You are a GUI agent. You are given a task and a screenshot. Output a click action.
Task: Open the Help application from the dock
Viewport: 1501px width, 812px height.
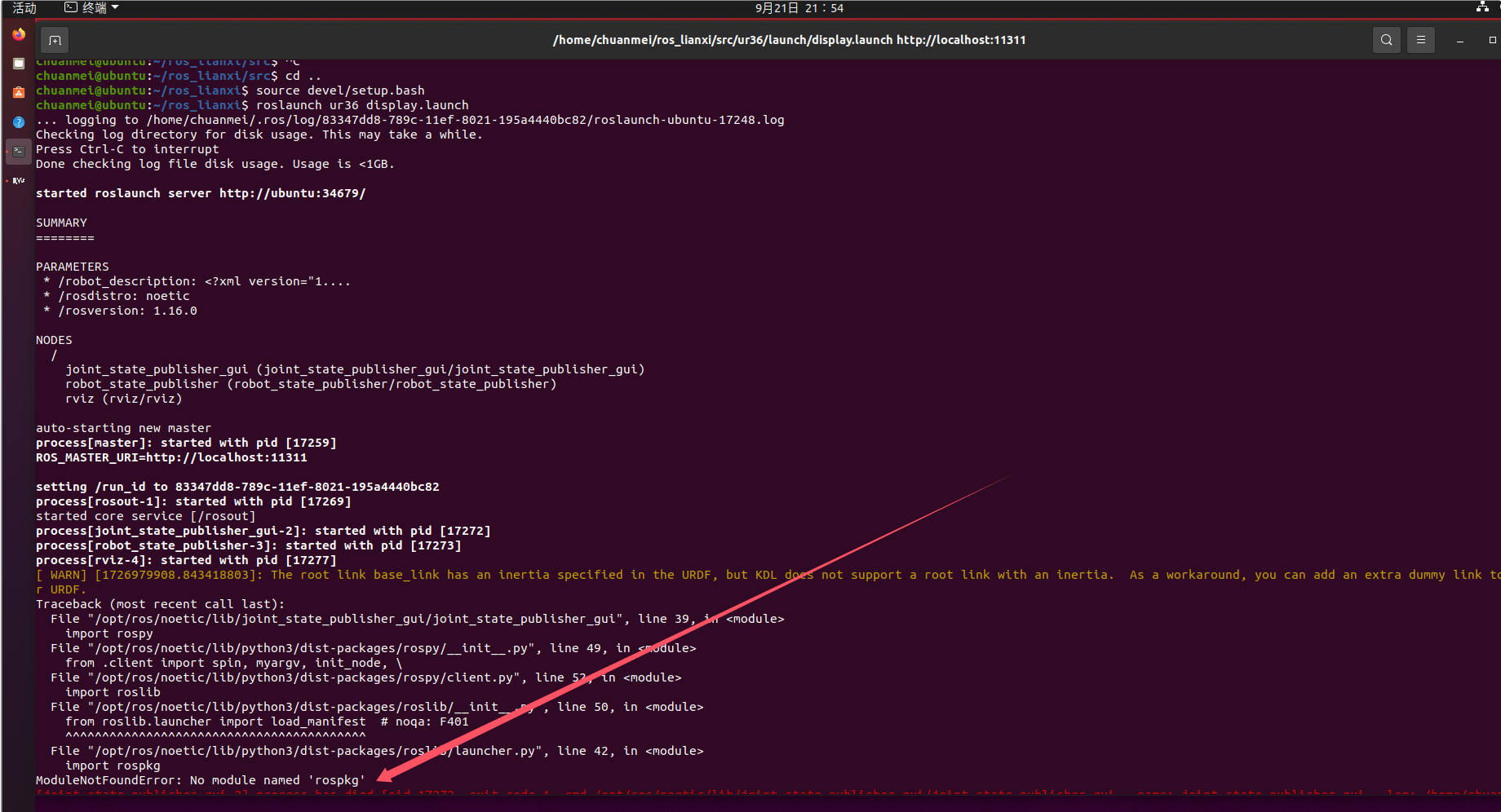(x=18, y=121)
